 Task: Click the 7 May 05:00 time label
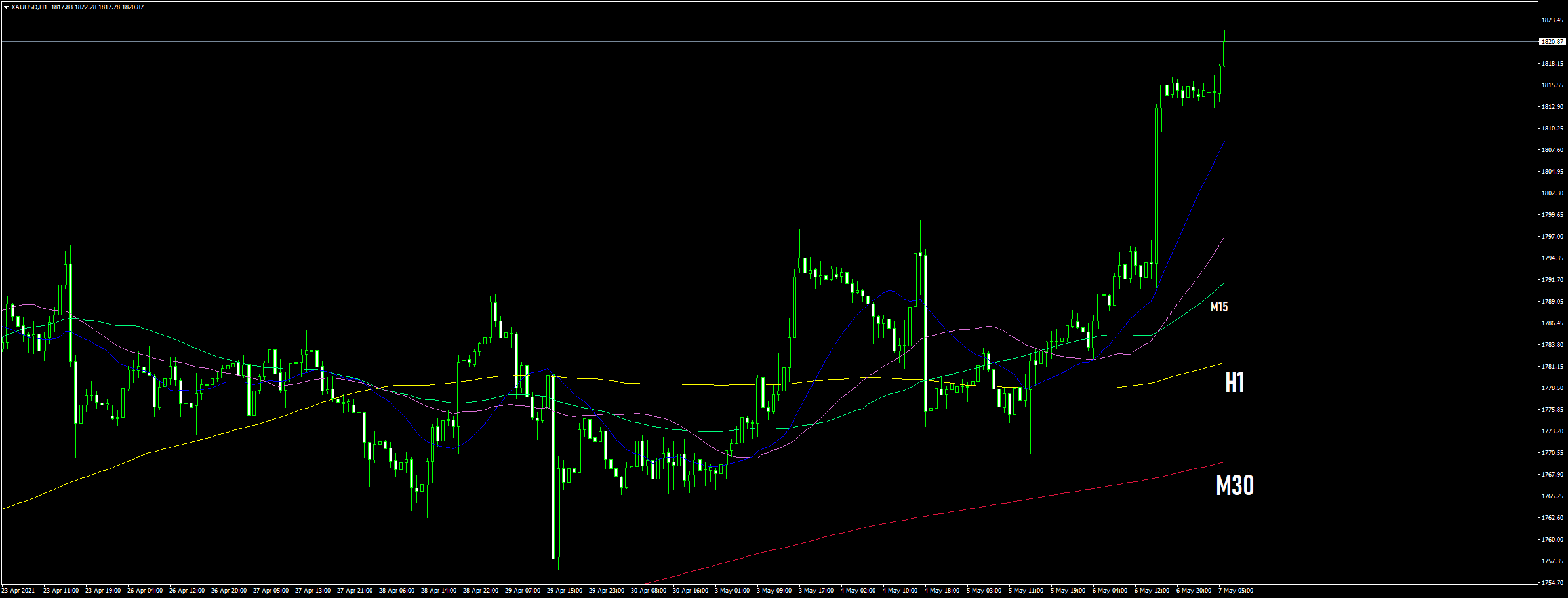click(1236, 591)
